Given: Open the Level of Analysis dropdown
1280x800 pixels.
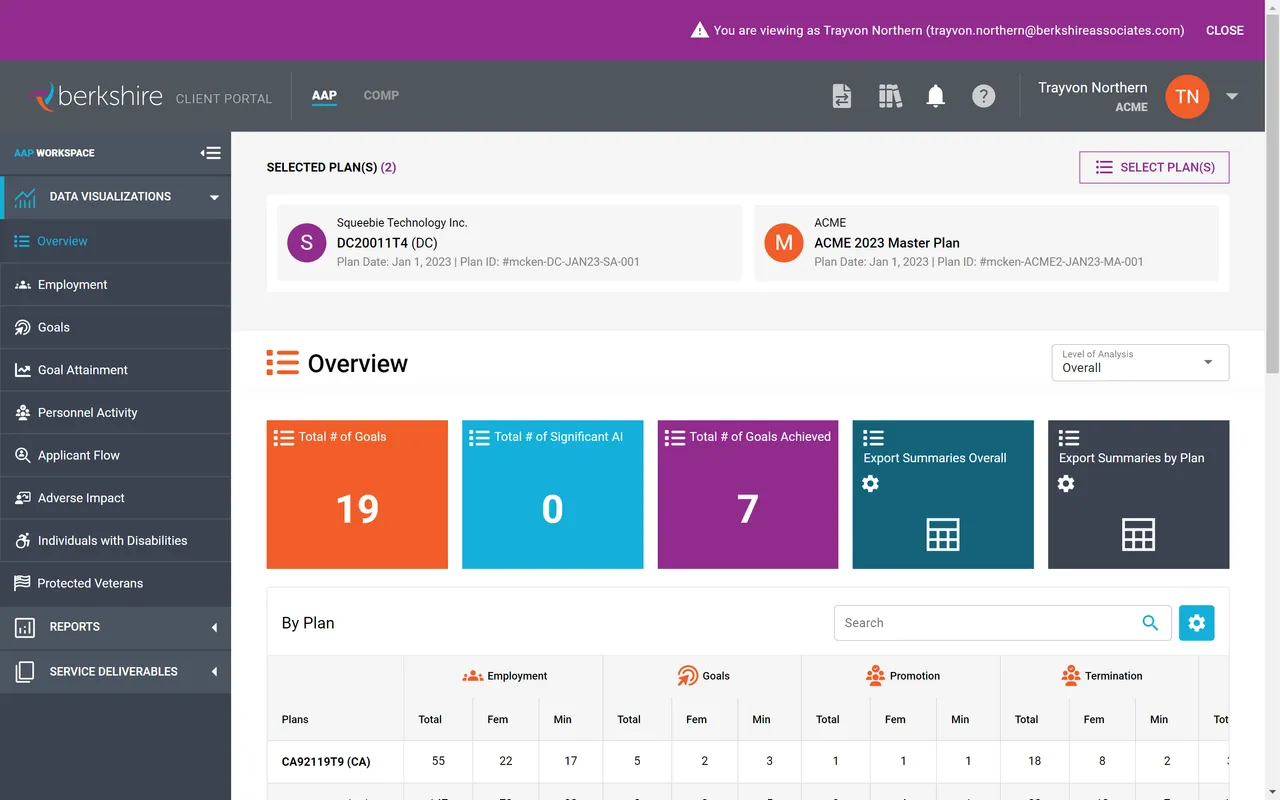Looking at the screenshot, I should tap(1207, 362).
